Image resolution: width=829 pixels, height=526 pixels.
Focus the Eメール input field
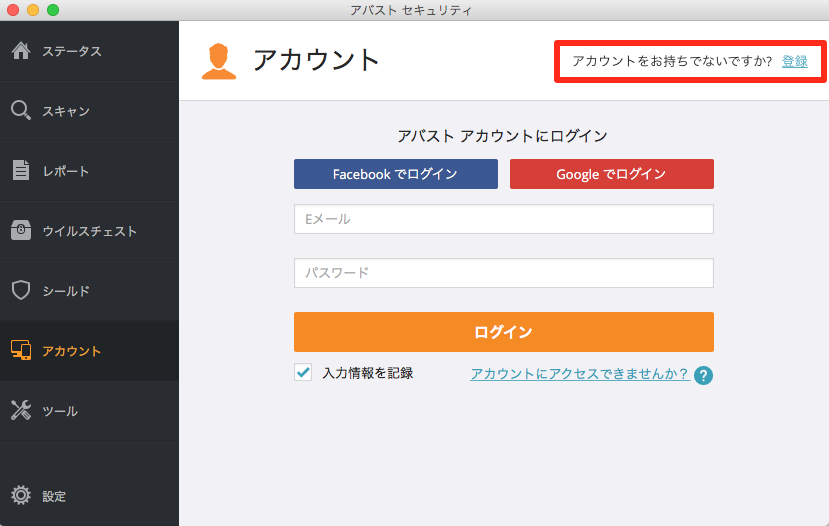point(504,219)
